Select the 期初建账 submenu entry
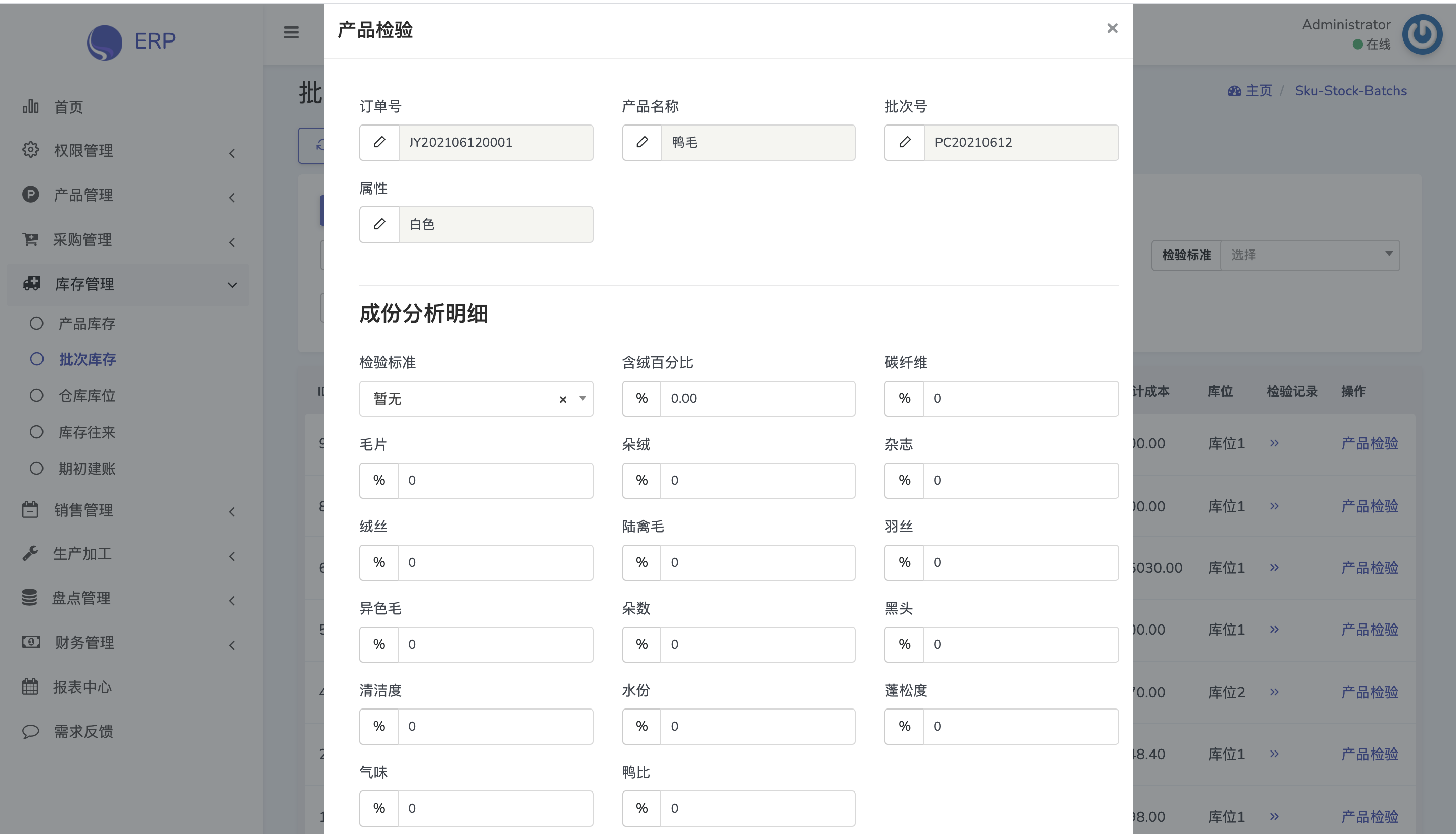Viewport: 1456px width, 834px height. 87,469
